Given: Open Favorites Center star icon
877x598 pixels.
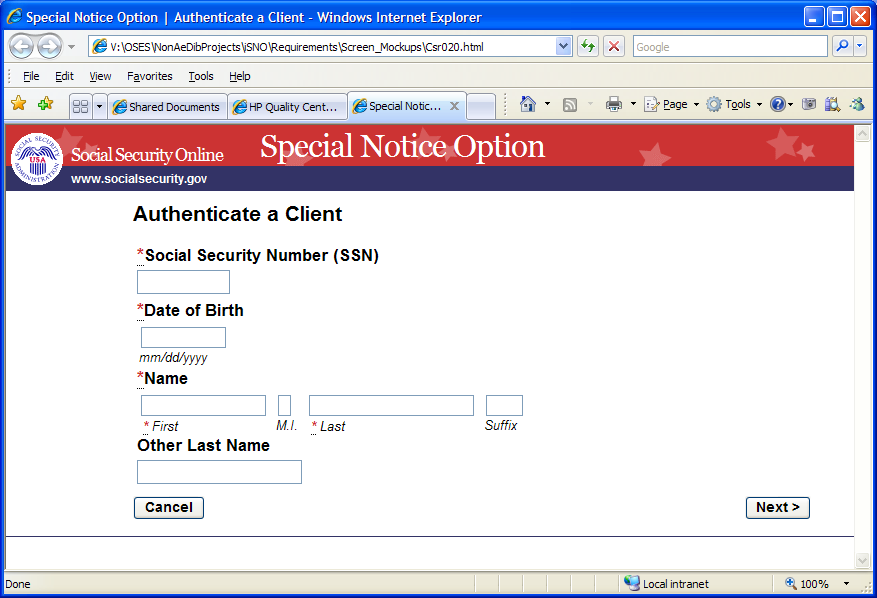Looking at the screenshot, I should coord(18,103).
